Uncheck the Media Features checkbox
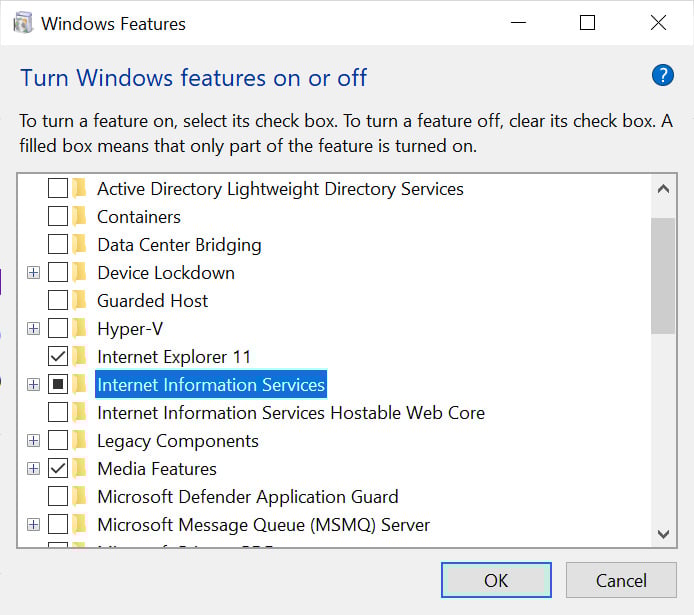 (x=58, y=468)
